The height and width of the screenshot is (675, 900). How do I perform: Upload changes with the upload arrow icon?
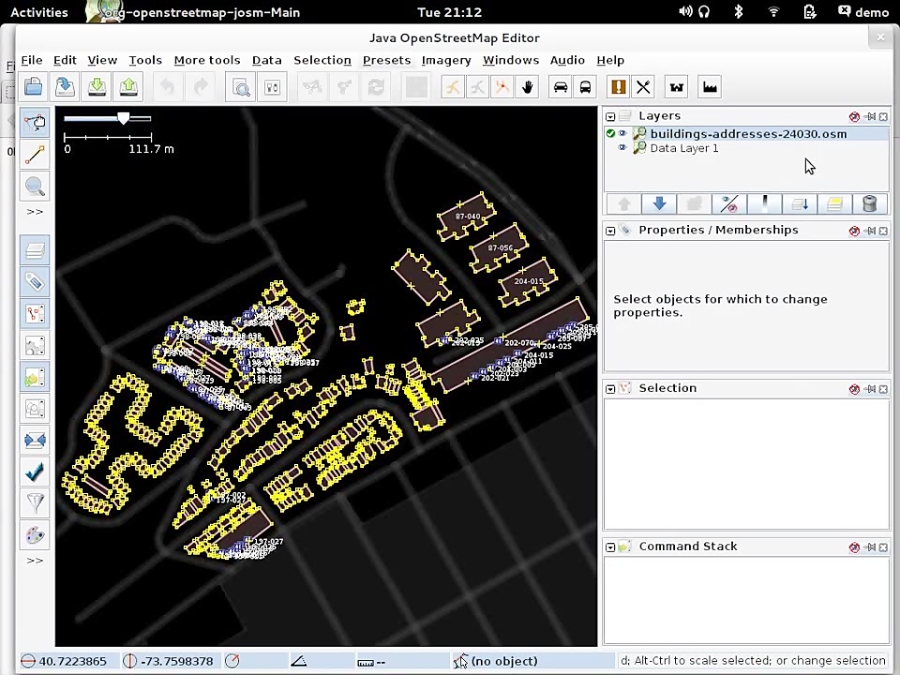129,87
